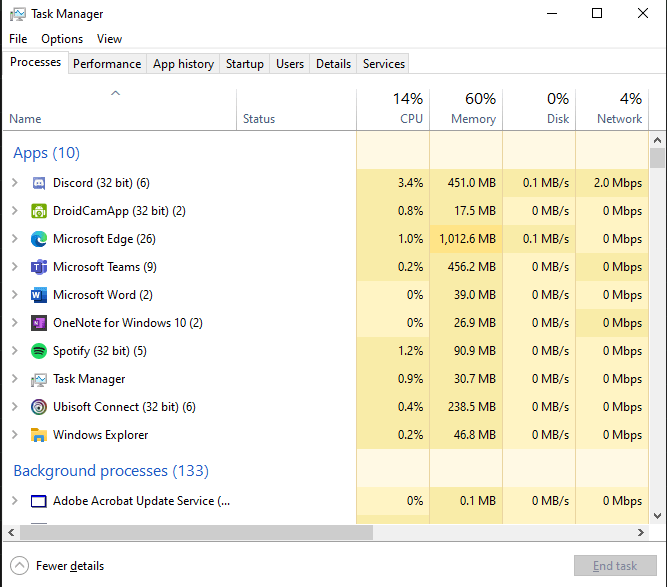Click the horizontal scrollbar left arrow
This screenshot has height=587, width=667.
coord(11,533)
